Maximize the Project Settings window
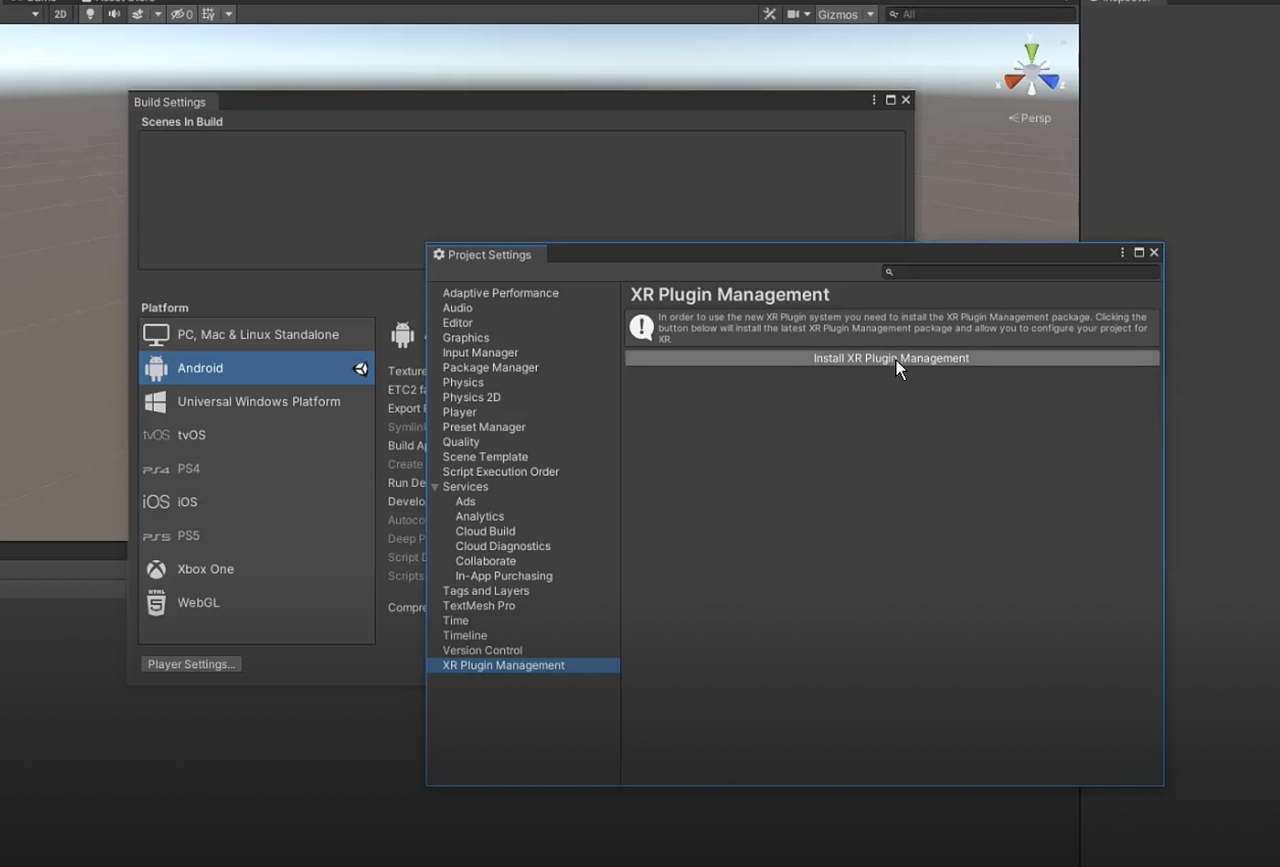 point(1138,253)
